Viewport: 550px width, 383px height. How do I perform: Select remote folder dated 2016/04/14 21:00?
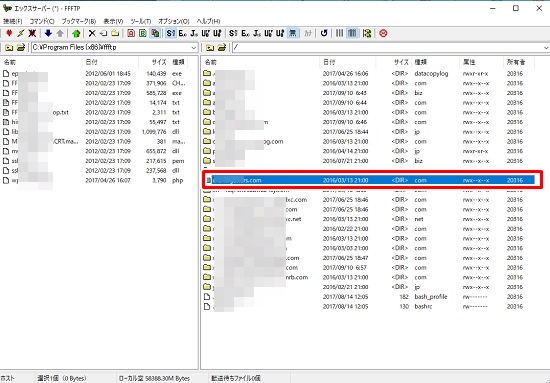pyautogui.click(x=369, y=151)
